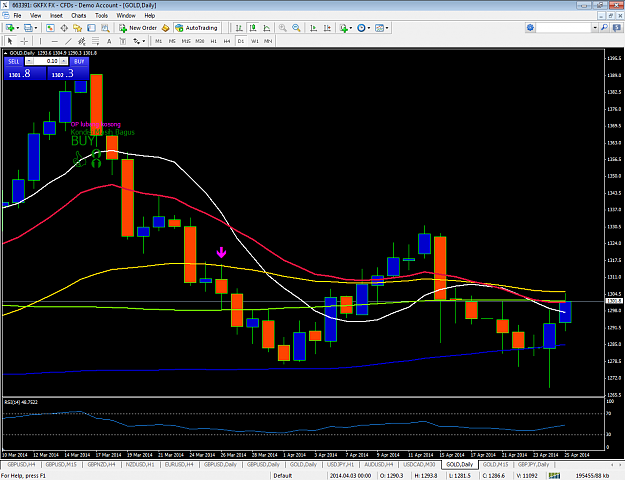The height and width of the screenshot is (480, 625).
Task: Click the New Order button
Action: tap(138, 28)
